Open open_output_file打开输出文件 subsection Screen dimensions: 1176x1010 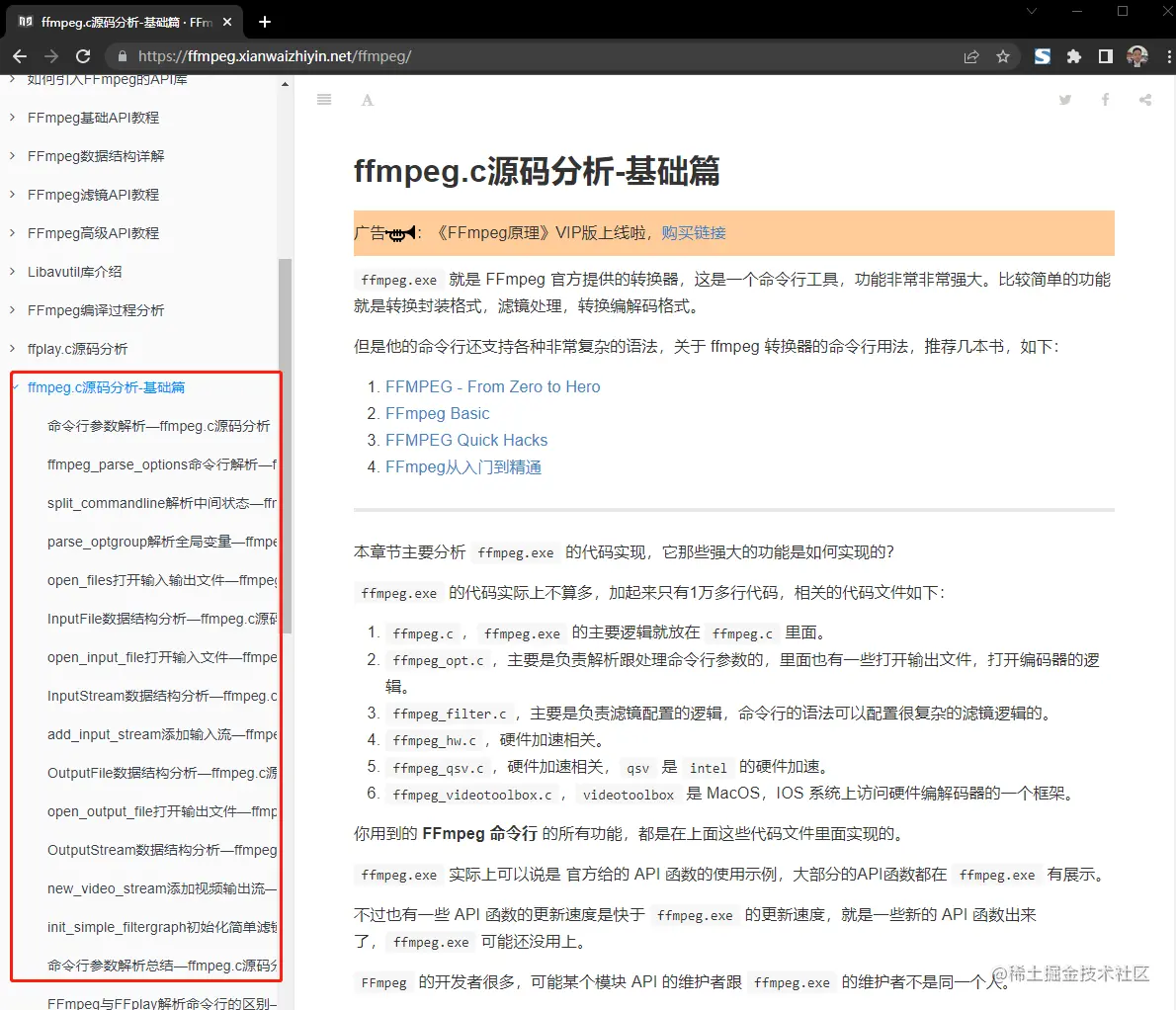pyautogui.click(x=161, y=811)
